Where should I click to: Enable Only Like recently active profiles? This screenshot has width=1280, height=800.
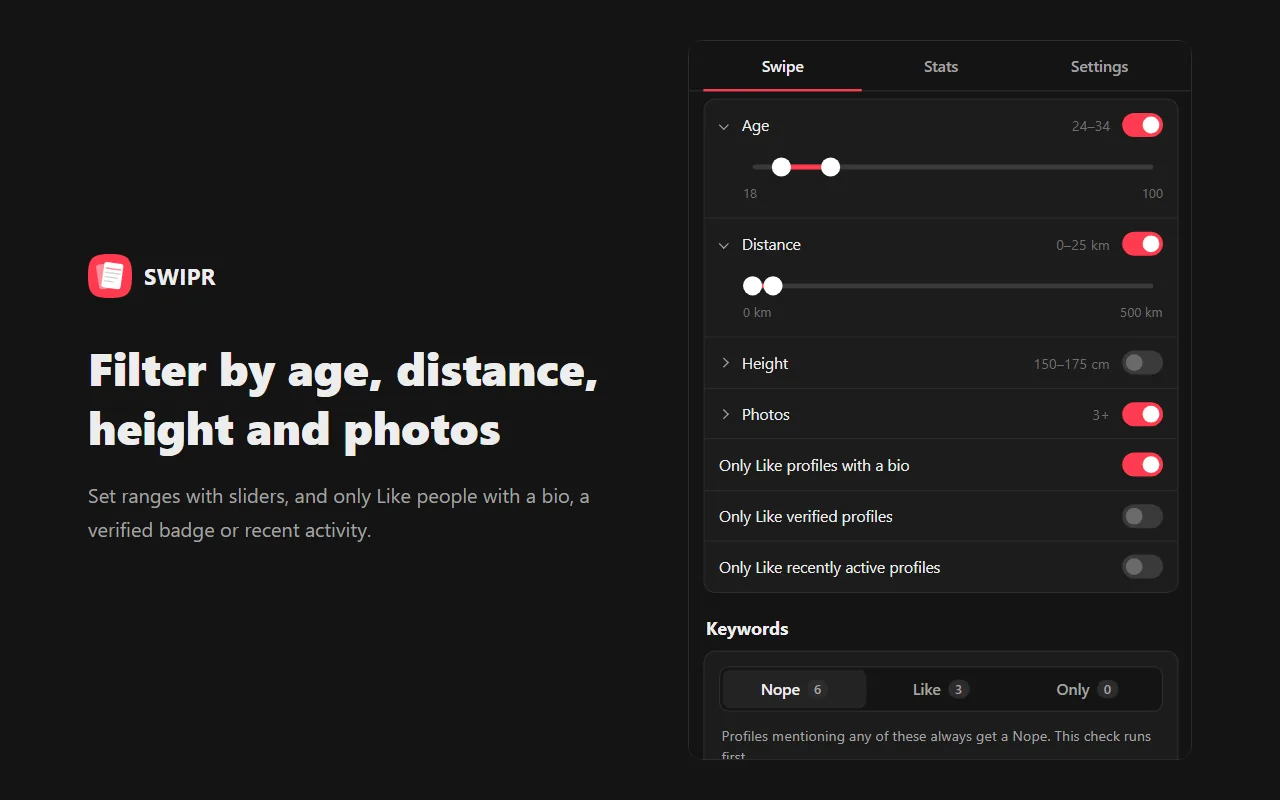(1142, 567)
